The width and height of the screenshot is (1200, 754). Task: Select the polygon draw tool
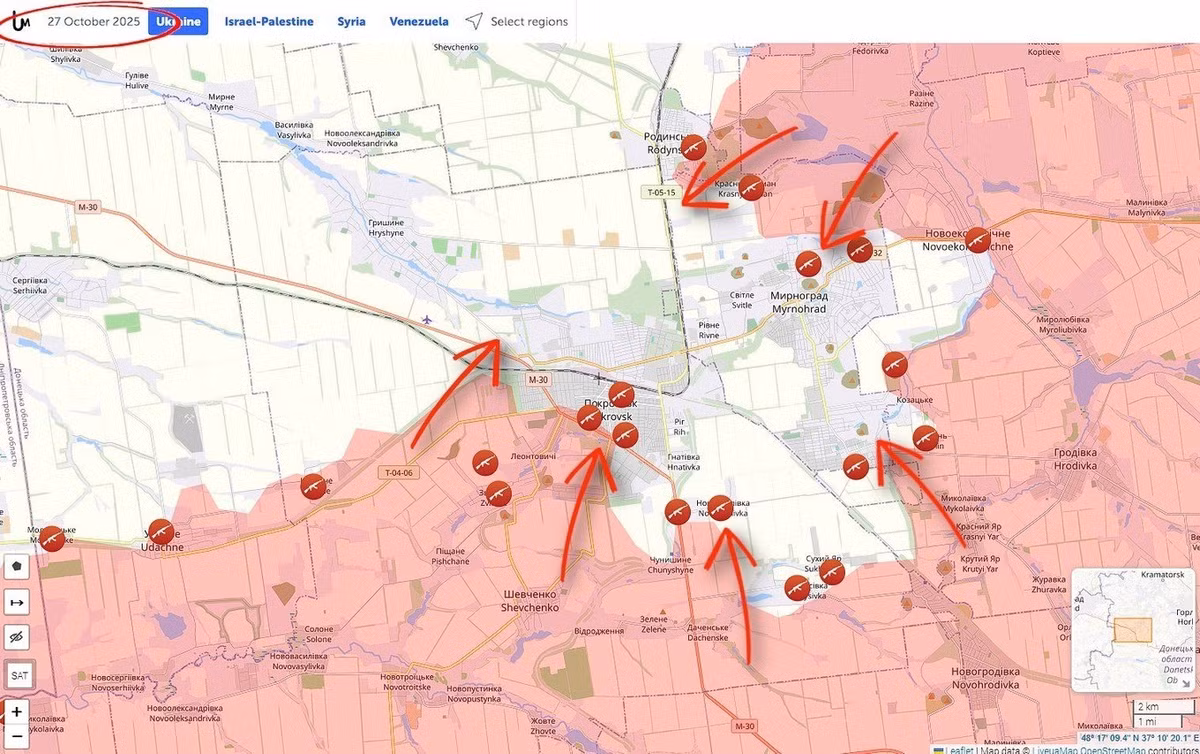[x=18, y=565]
